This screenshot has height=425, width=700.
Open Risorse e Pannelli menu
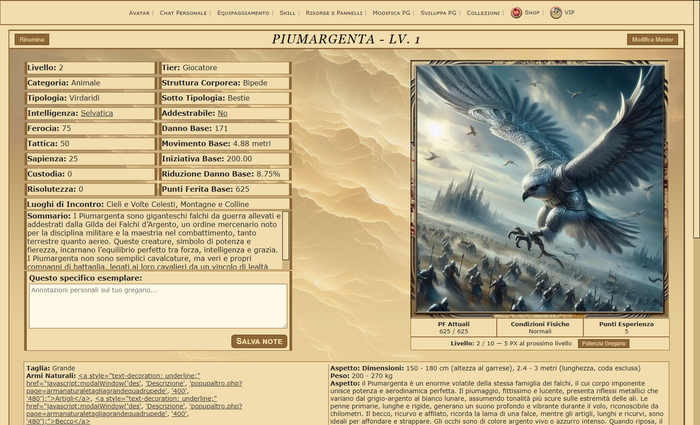[x=334, y=13]
